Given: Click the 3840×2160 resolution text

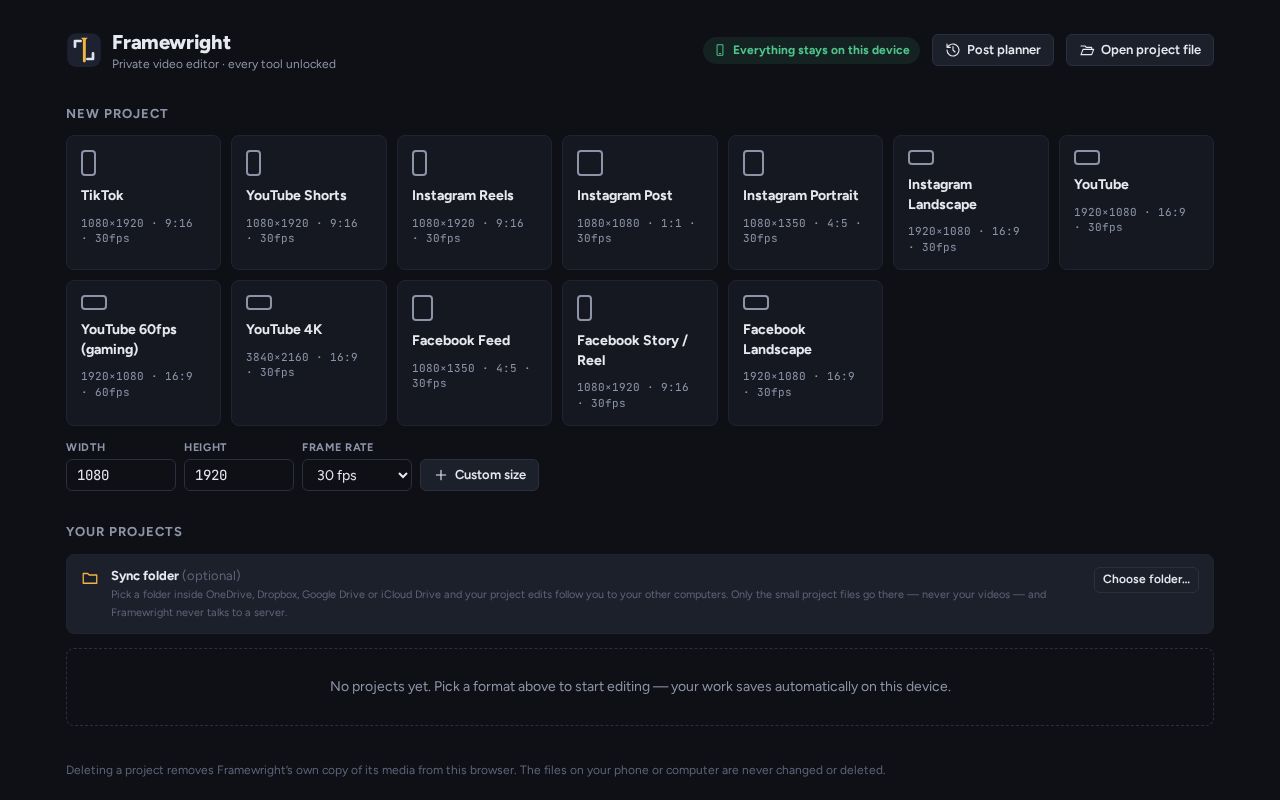Looking at the screenshot, I should (302, 365).
